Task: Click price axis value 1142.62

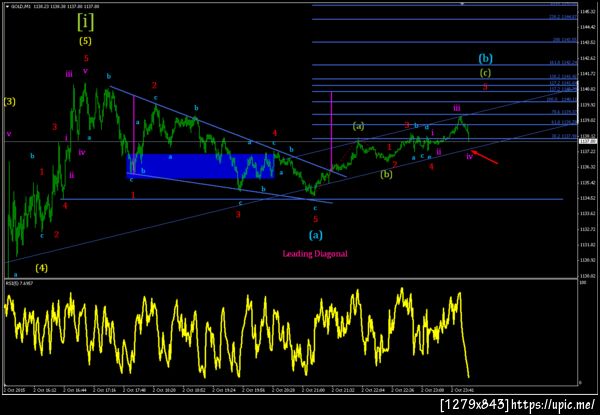Action: click(x=587, y=58)
